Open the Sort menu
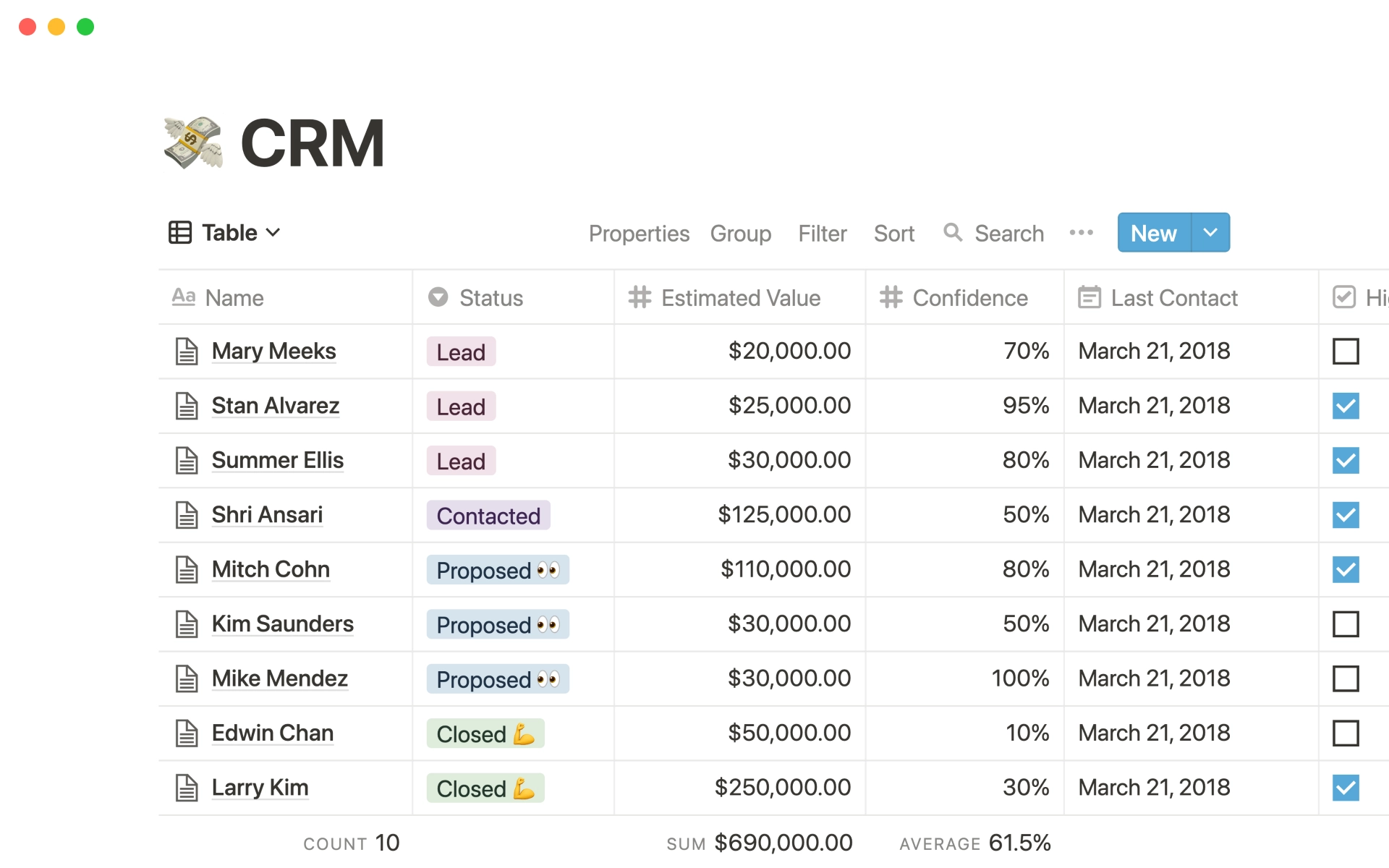The height and width of the screenshot is (868, 1389). pyautogui.click(x=894, y=233)
